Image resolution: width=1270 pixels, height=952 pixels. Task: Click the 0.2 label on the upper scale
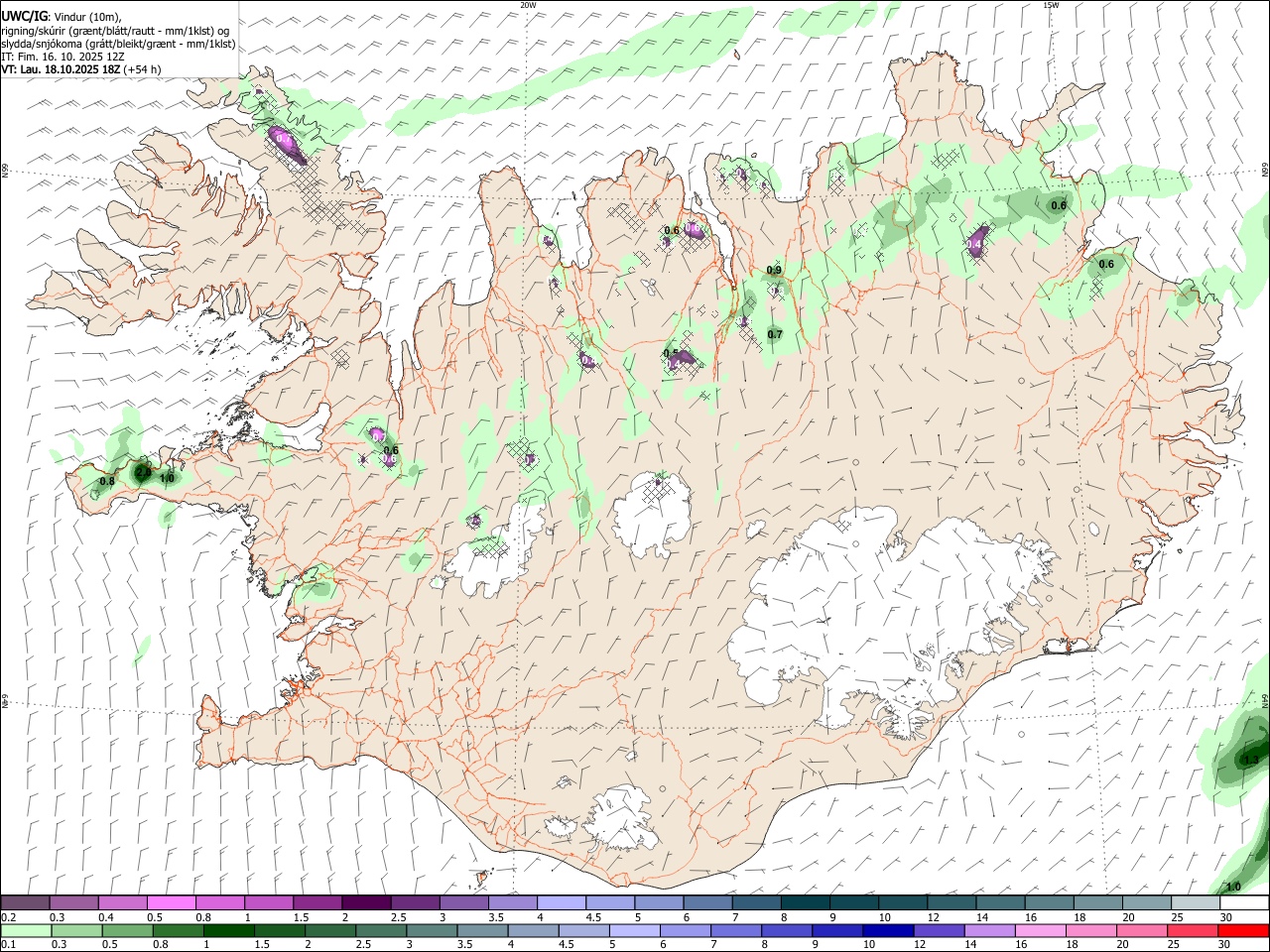point(8,917)
